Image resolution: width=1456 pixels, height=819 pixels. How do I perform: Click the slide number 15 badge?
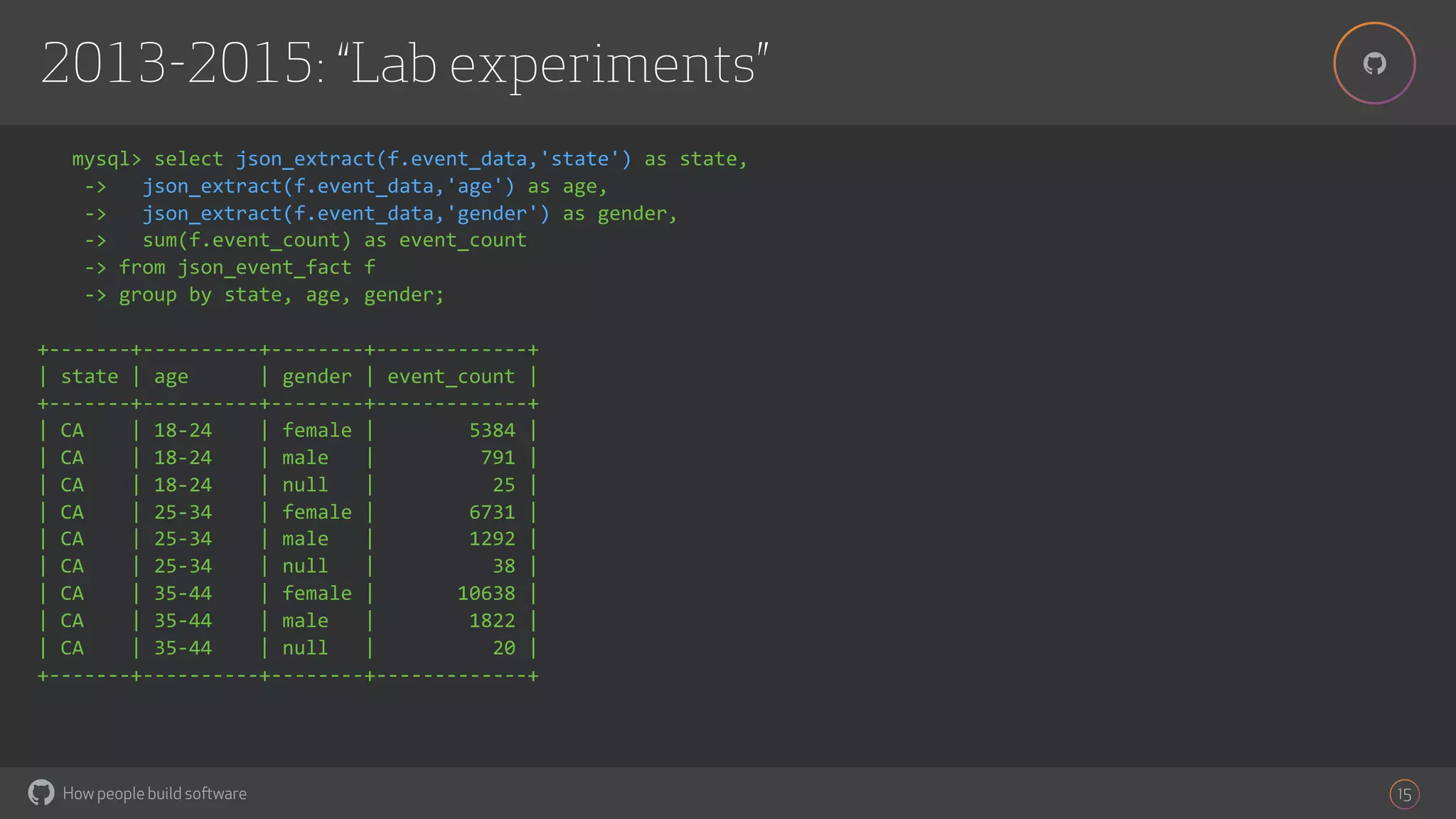[x=1404, y=794]
